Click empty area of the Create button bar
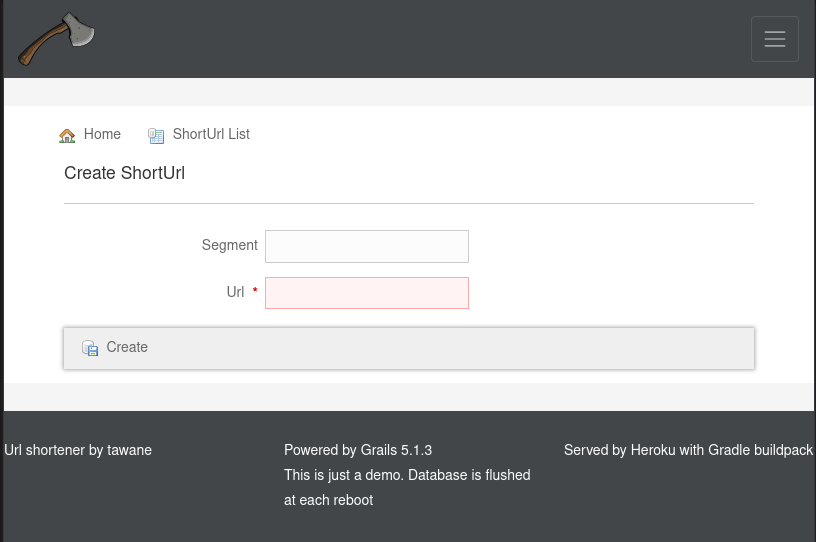Viewport: 816px width, 542px height. pos(450,348)
